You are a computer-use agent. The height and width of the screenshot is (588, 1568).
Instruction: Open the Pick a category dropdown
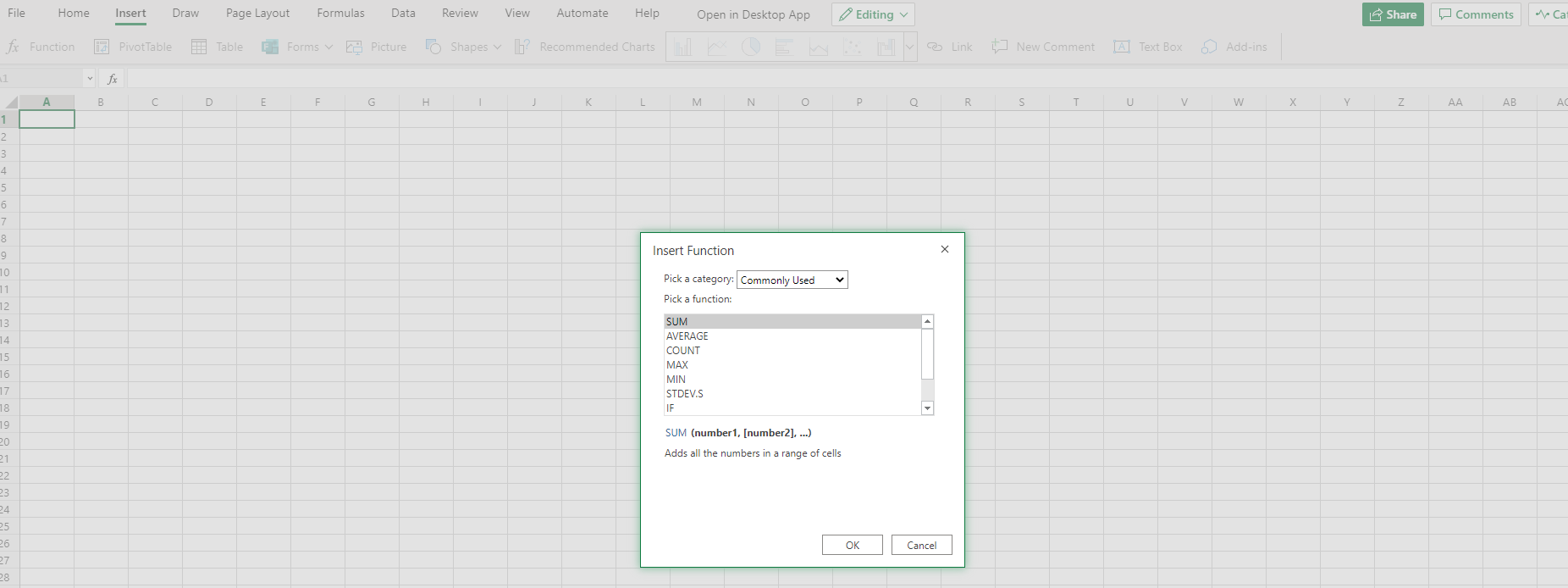792,280
